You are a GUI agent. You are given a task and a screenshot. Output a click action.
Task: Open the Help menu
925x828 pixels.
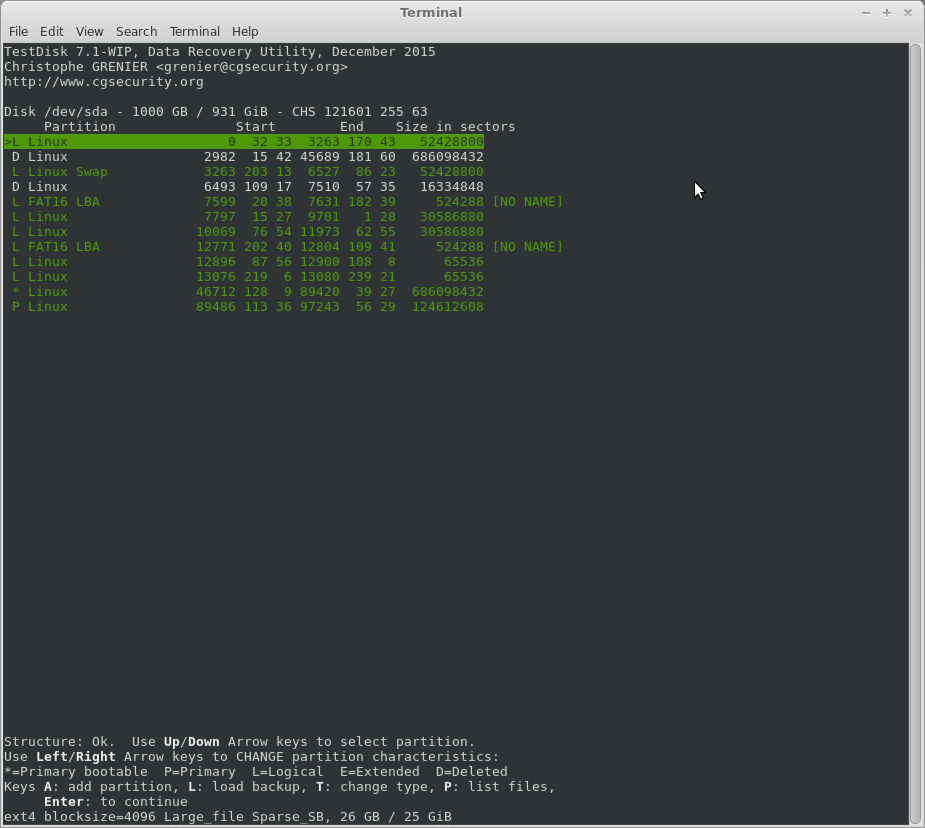pos(245,31)
